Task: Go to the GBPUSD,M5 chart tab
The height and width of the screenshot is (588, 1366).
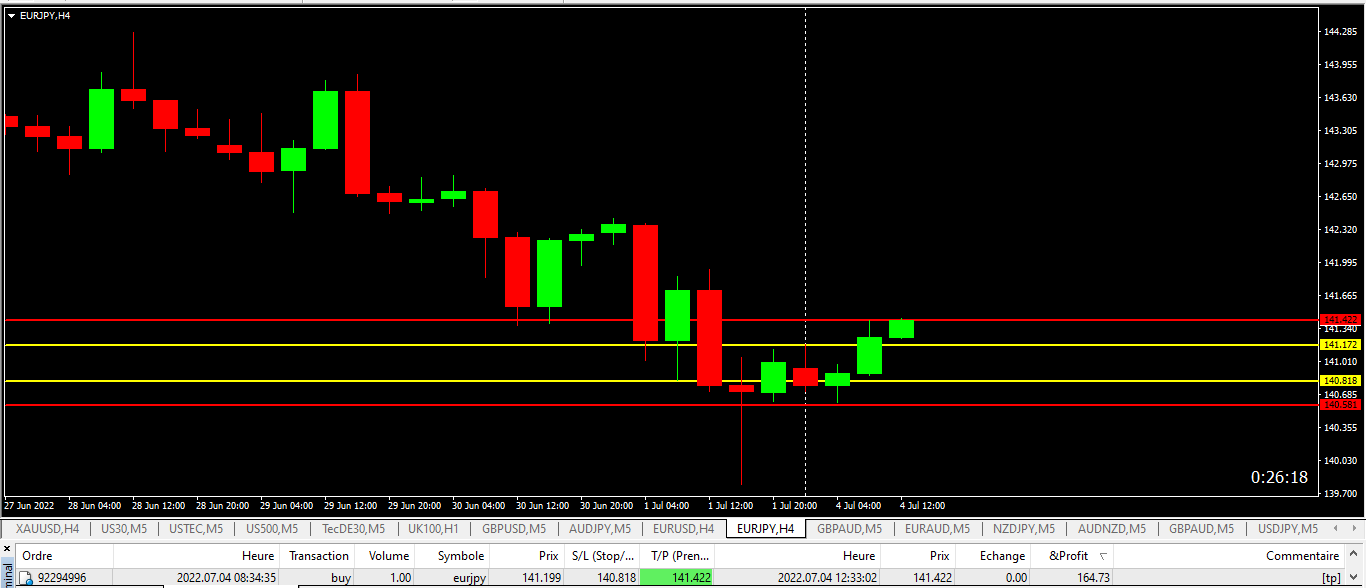Action: click(514, 528)
